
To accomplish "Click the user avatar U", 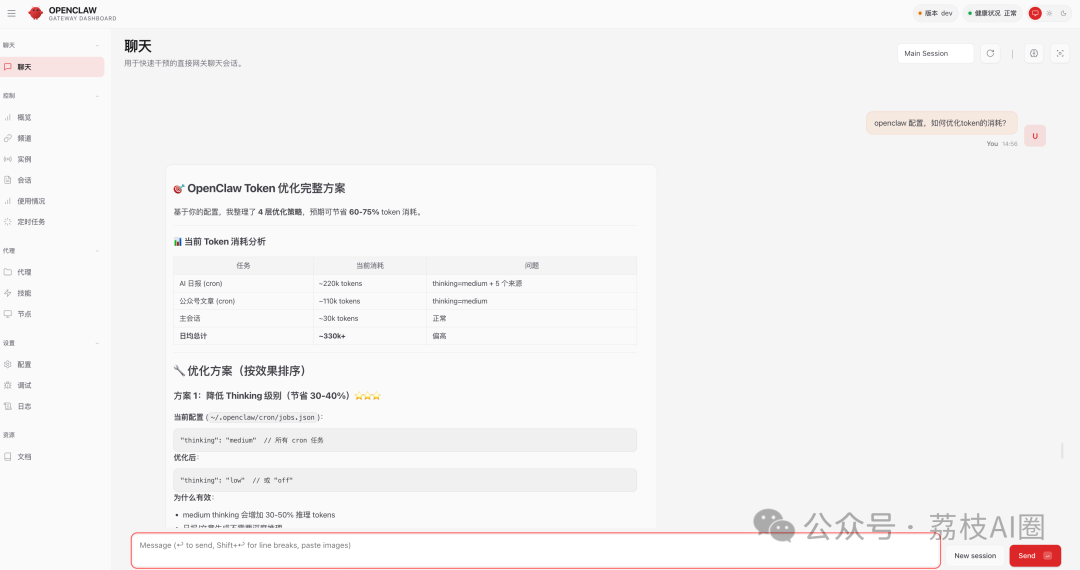I will pyautogui.click(x=1035, y=136).
